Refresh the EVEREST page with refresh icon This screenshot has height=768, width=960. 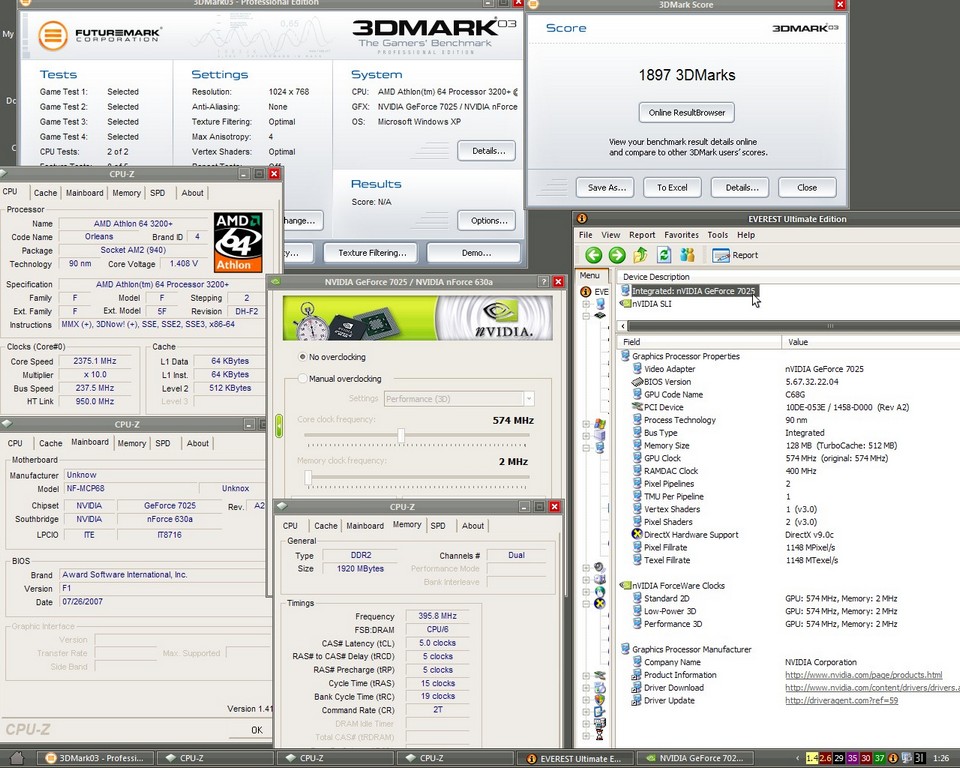point(664,255)
